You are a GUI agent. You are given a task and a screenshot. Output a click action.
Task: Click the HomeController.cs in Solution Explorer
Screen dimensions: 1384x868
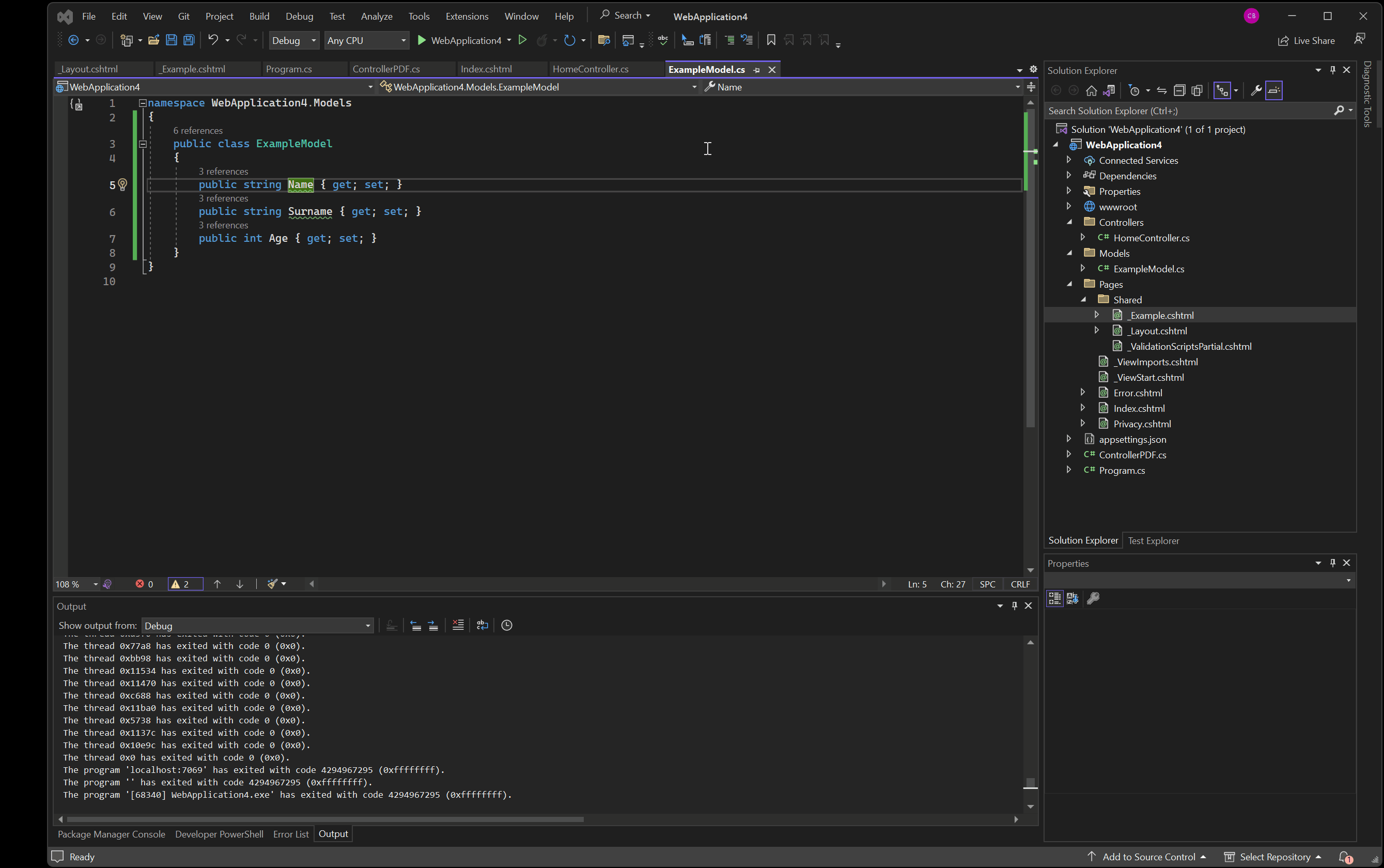(x=1152, y=237)
